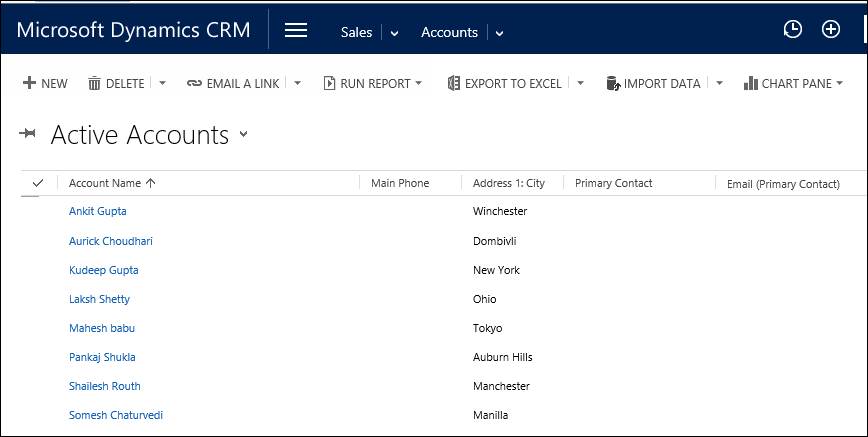Screen dimensions: 868x437
Task: Go to the Accounts menu item
Action: [x=449, y=32]
